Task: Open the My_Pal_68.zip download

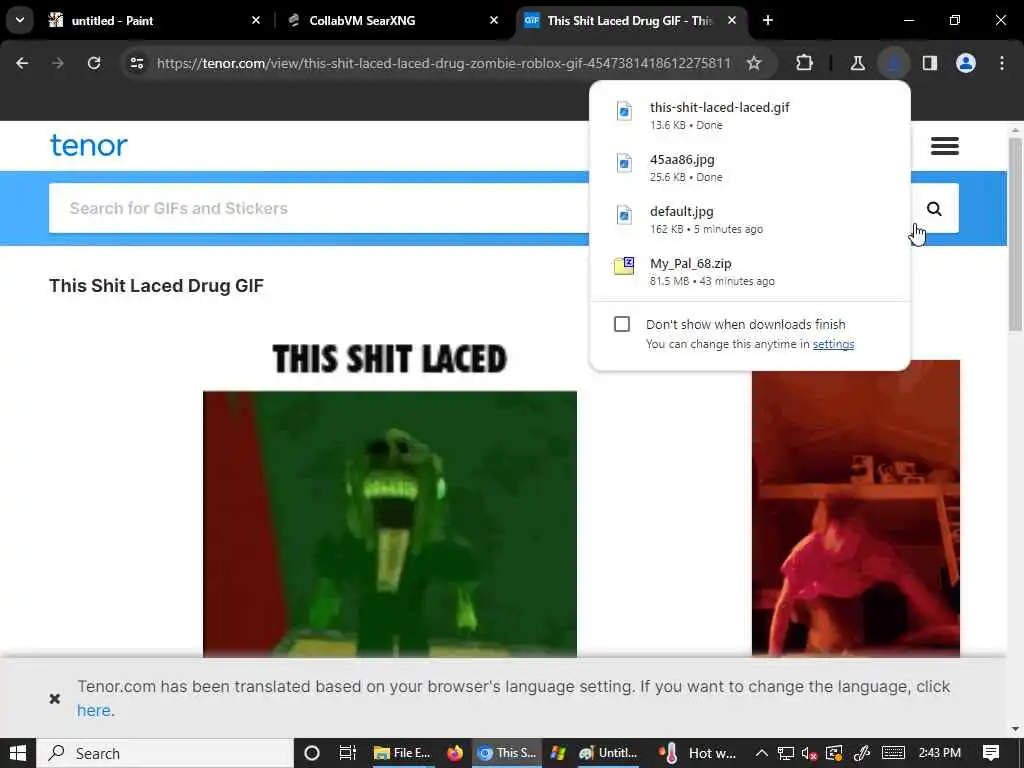Action: [x=750, y=272]
